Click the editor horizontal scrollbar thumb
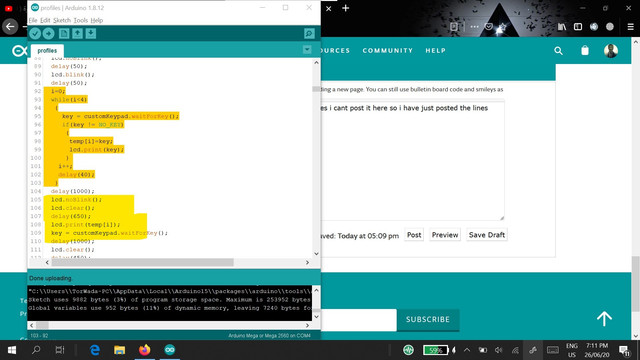The height and width of the screenshot is (360, 640). tap(142, 262)
